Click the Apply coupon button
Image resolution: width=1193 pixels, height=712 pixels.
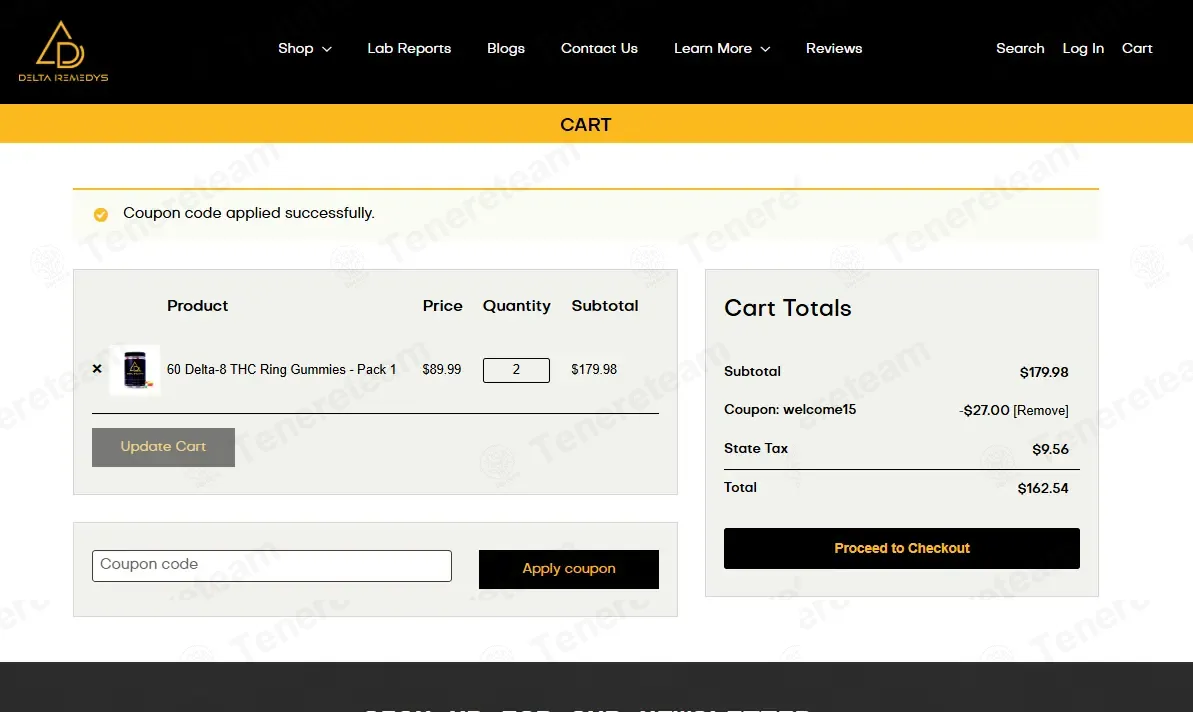[568, 569]
